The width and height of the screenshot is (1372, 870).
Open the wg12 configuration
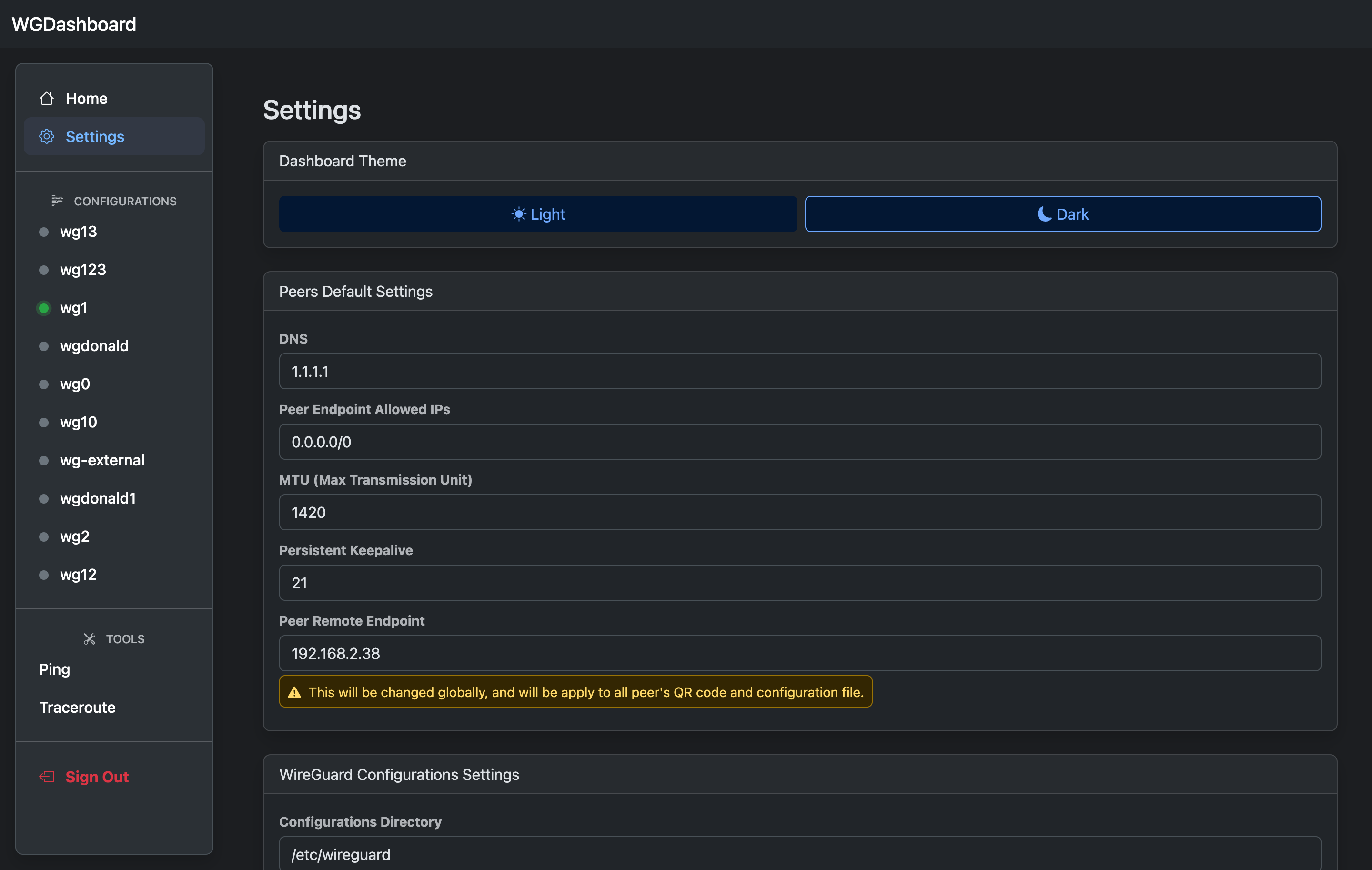click(114, 575)
